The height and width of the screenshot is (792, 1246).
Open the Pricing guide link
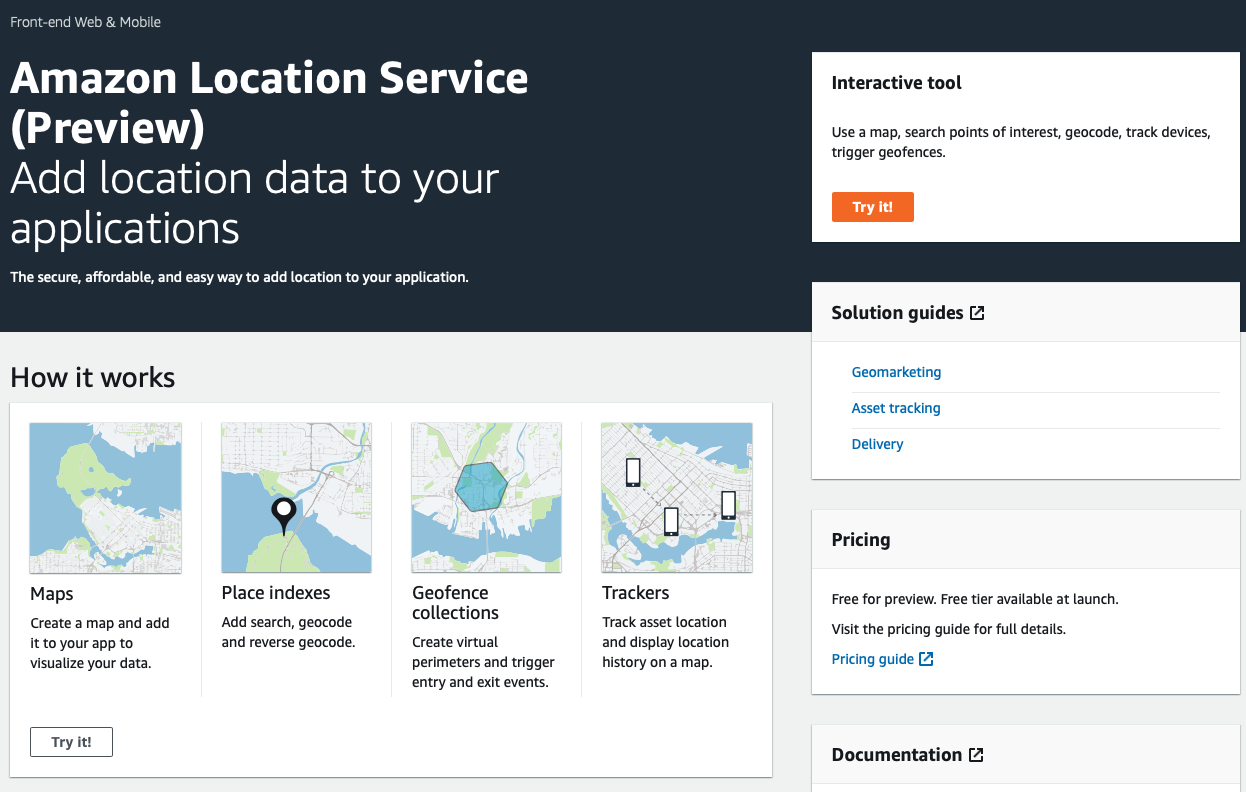[x=872, y=659]
